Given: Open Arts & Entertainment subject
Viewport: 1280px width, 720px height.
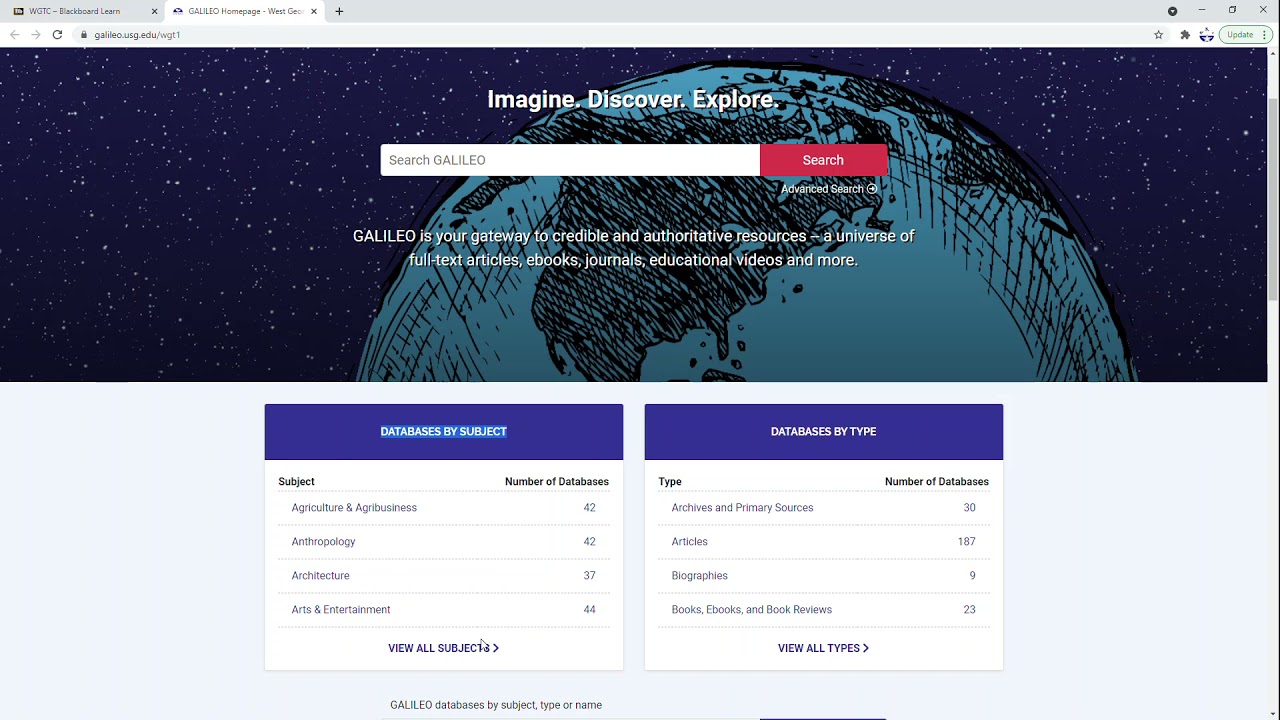Looking at the screenshot, I should [341, 610].
